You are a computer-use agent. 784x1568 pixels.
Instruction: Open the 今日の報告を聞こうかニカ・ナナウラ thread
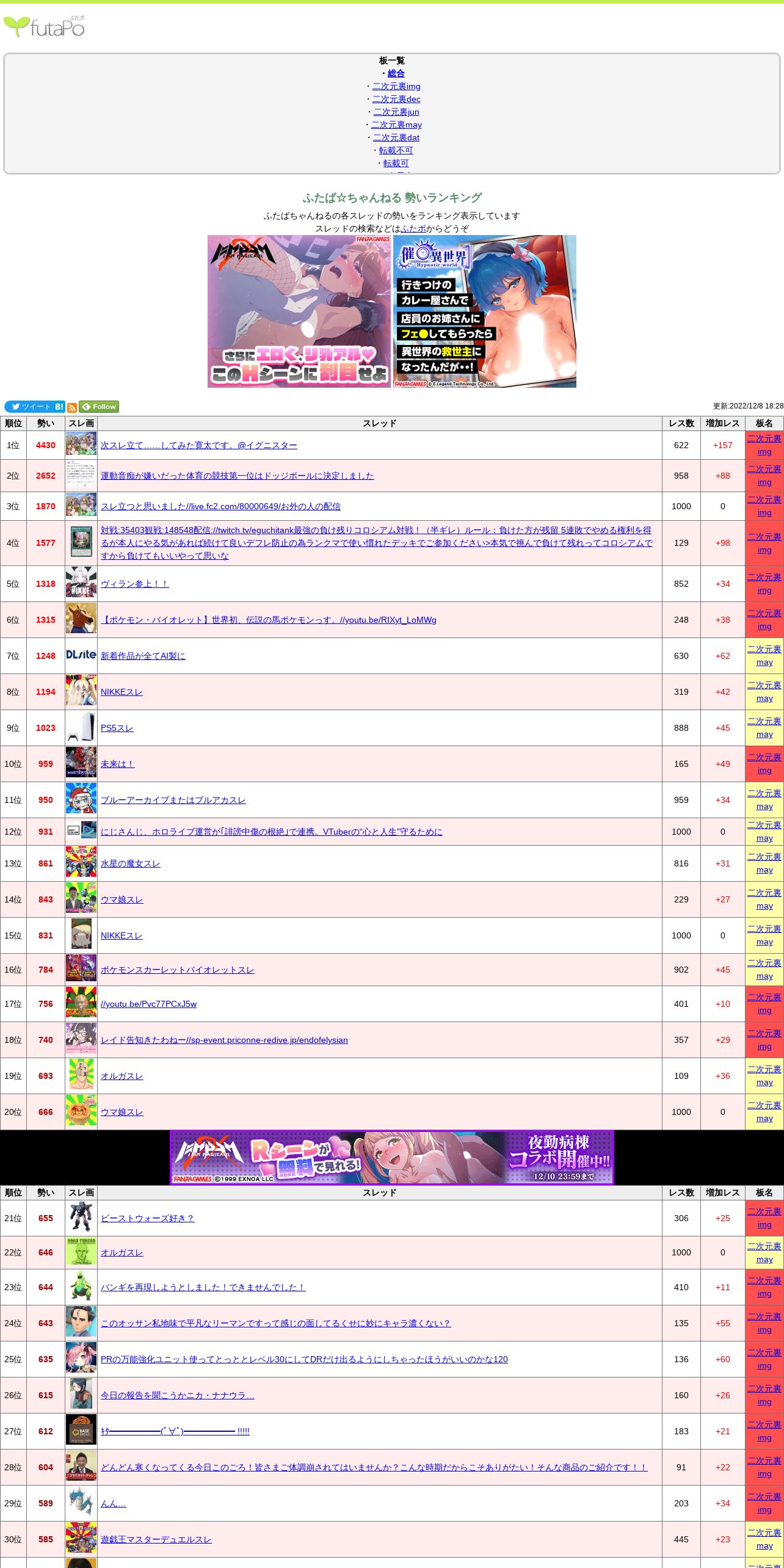coord(178,1395)
